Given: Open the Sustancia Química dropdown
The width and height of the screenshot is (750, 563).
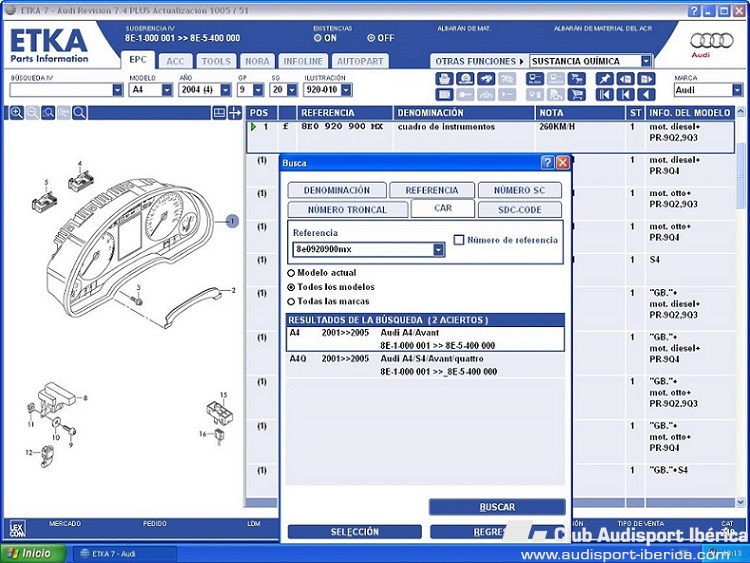Looking at the screenshot, I should (x=646, y=61).
